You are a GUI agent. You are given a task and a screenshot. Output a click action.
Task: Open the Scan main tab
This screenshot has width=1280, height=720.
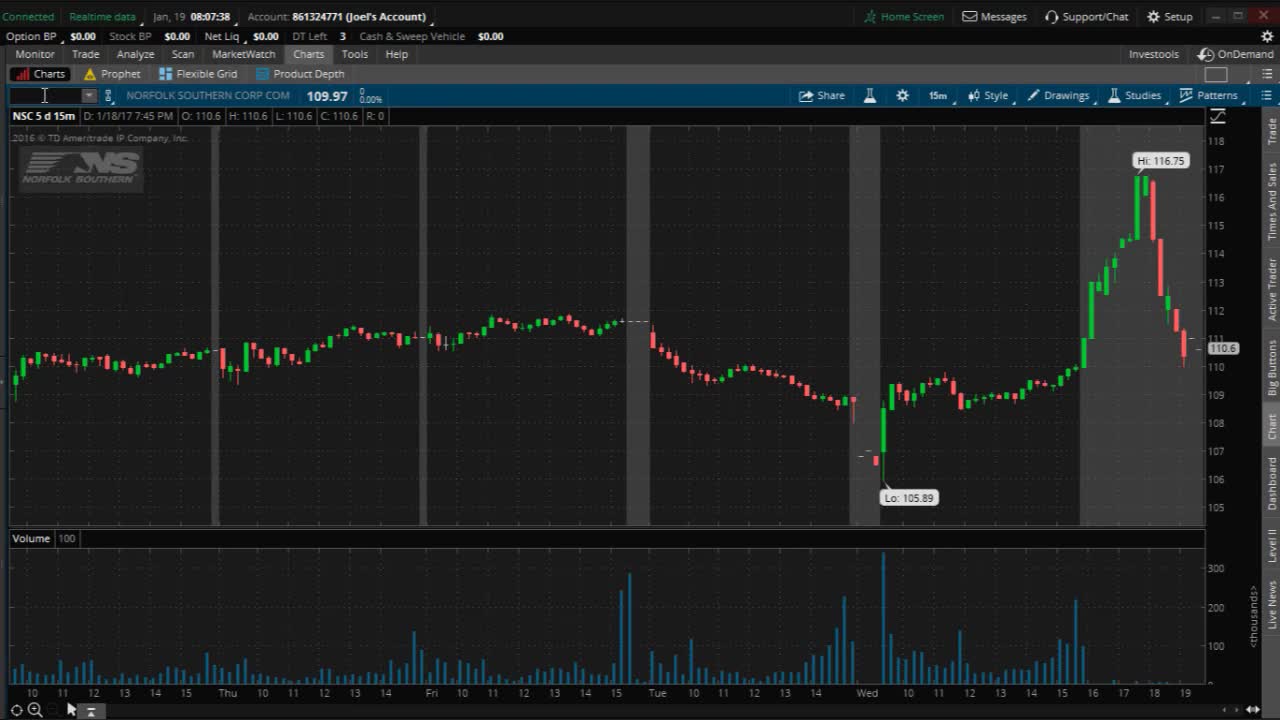click(183, 54)
